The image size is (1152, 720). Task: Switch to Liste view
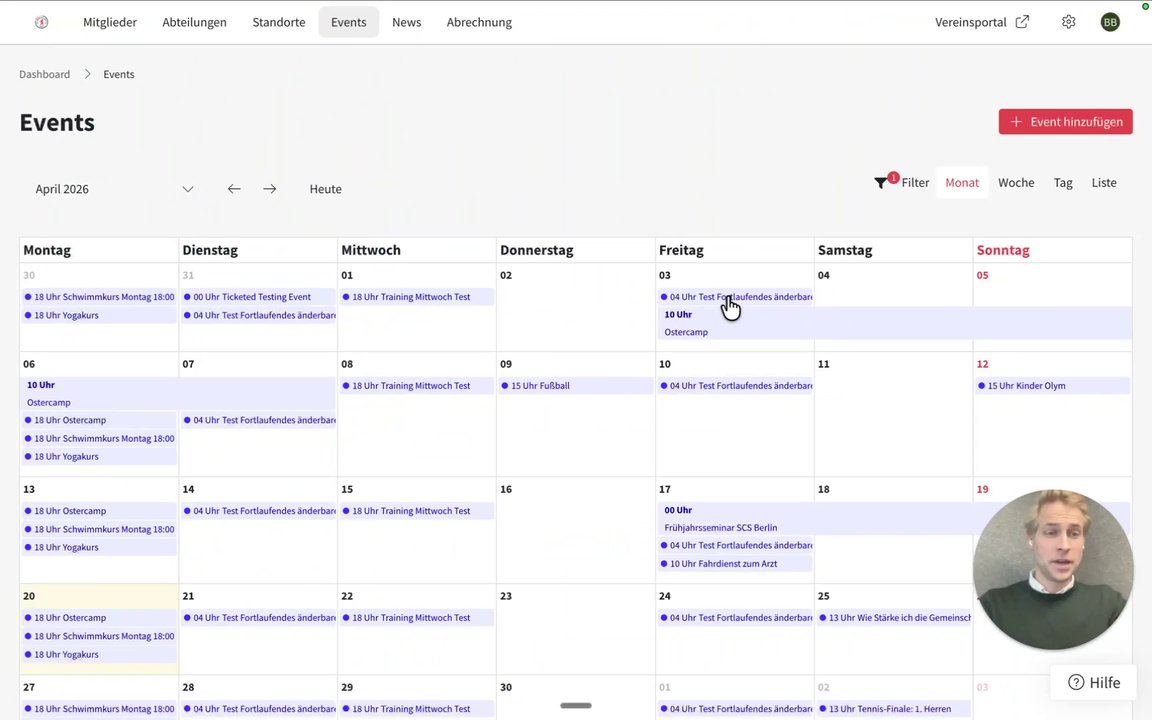pyautogui.click(x=1104, y=183)
